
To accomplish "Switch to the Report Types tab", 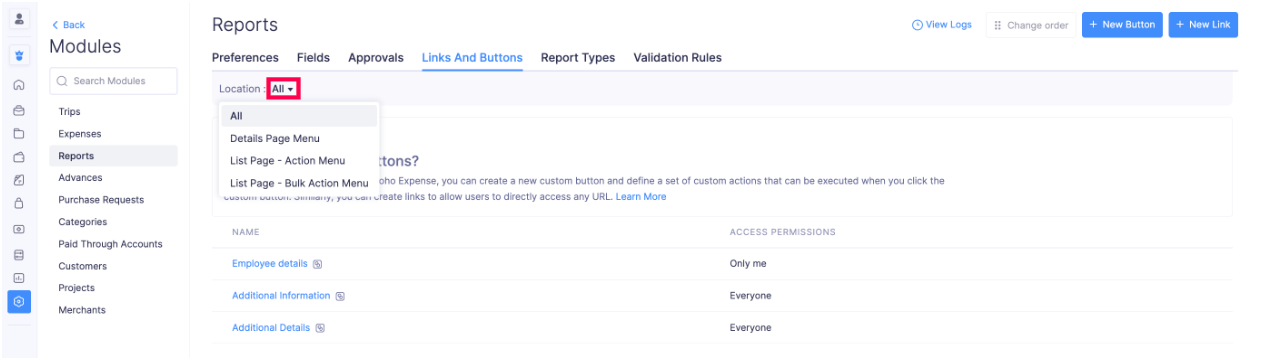I will pyautogui.click(x=578, y=58).
